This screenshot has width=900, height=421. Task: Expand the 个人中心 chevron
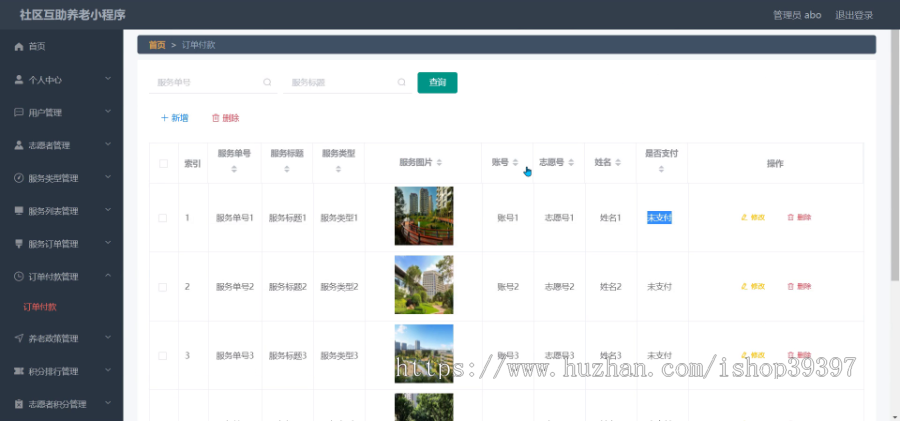(108, 79)
